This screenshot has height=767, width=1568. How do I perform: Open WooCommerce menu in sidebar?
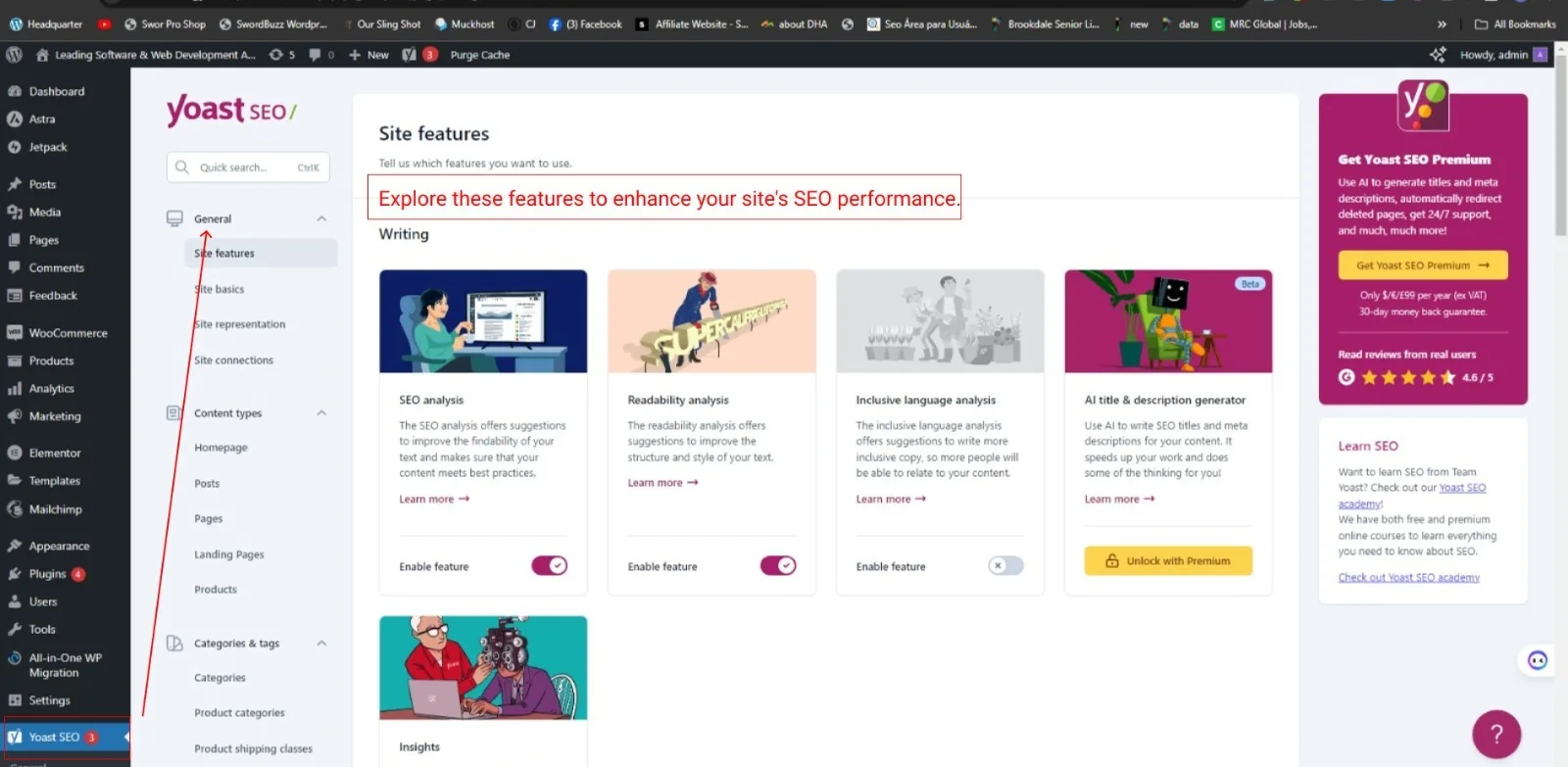click(68, 333)
